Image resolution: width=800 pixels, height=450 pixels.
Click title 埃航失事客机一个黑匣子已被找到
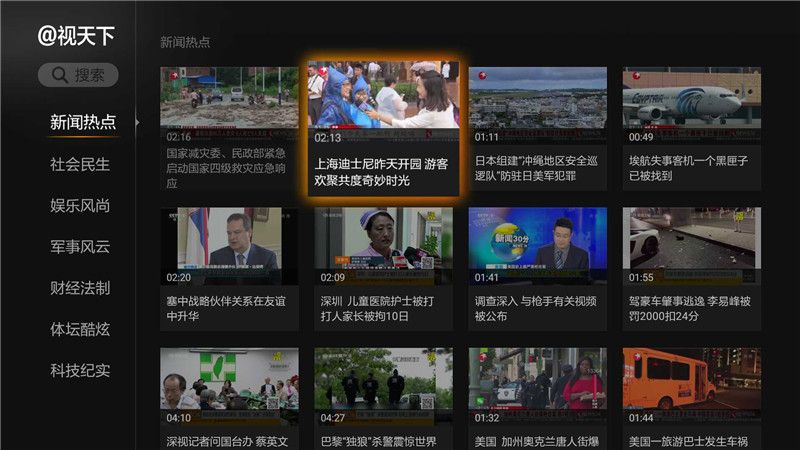click(x=688, y=168)
